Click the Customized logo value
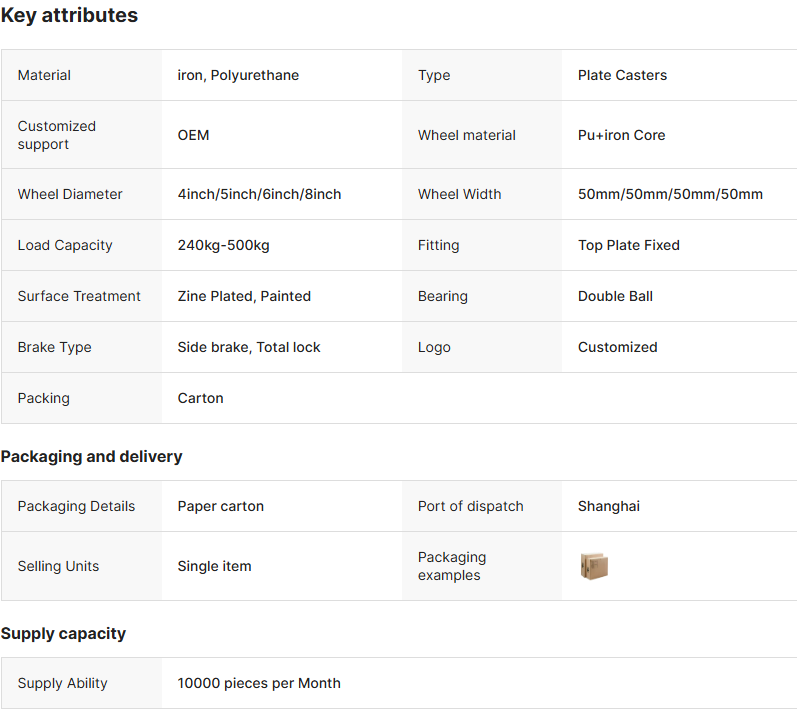 tap(617, 348)
